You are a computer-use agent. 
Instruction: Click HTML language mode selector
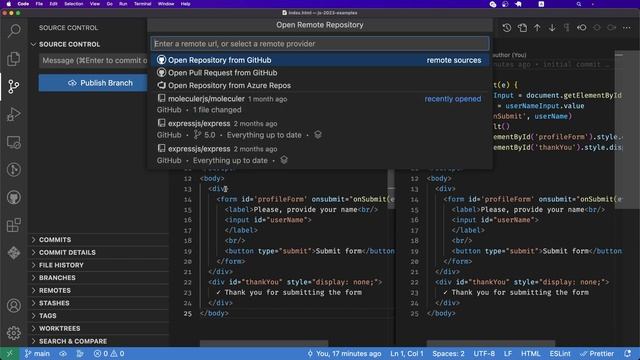click(x=531, y=353)
